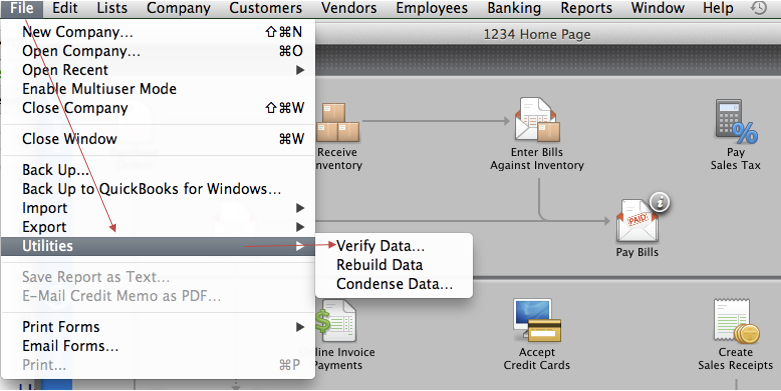This screenshot has height=391, width=781.
Task: Expand the Utilities submenu
Action: click(158, 246)
